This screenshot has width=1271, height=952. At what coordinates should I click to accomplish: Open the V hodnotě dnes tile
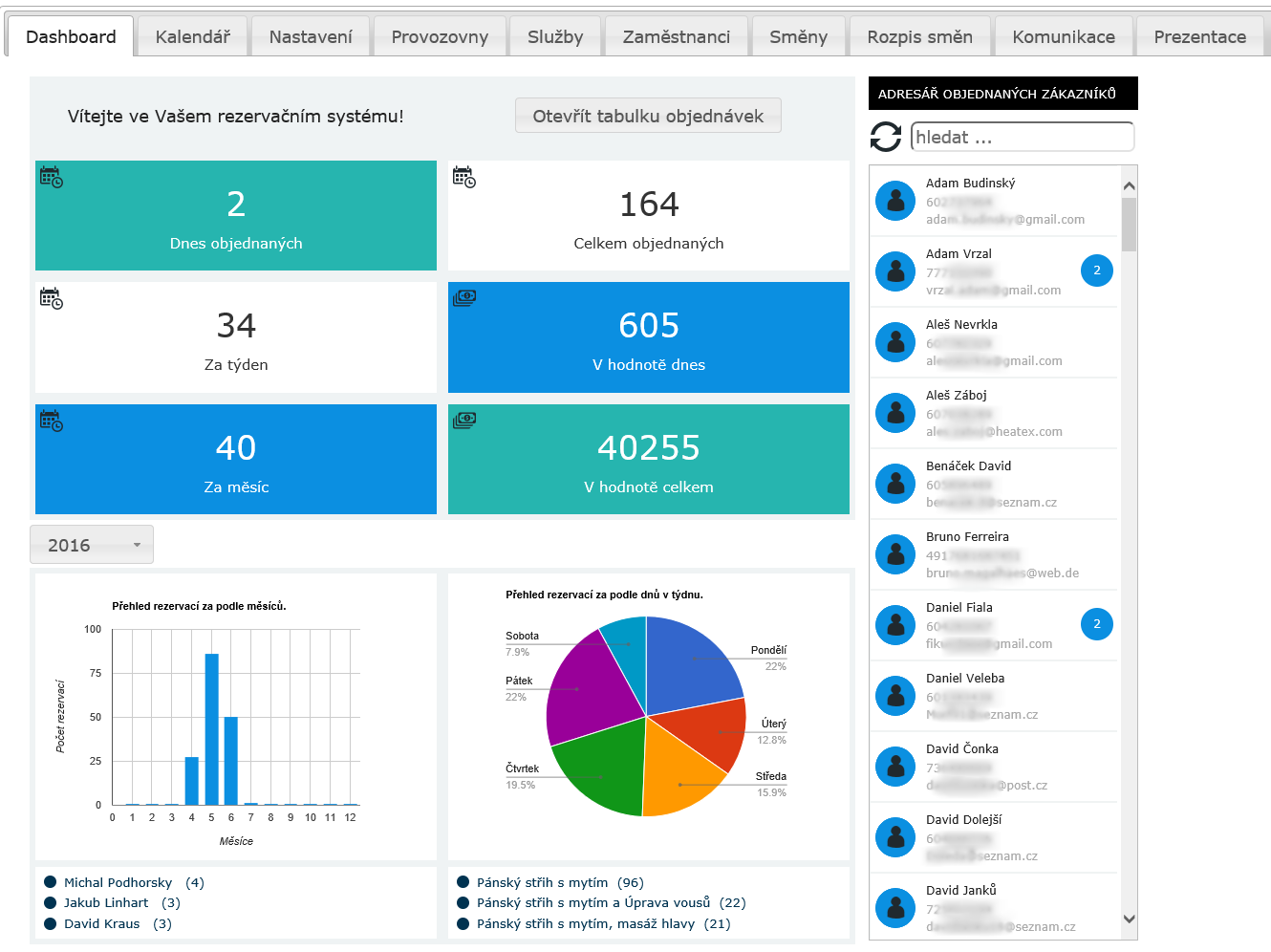[x=649, y=337]
